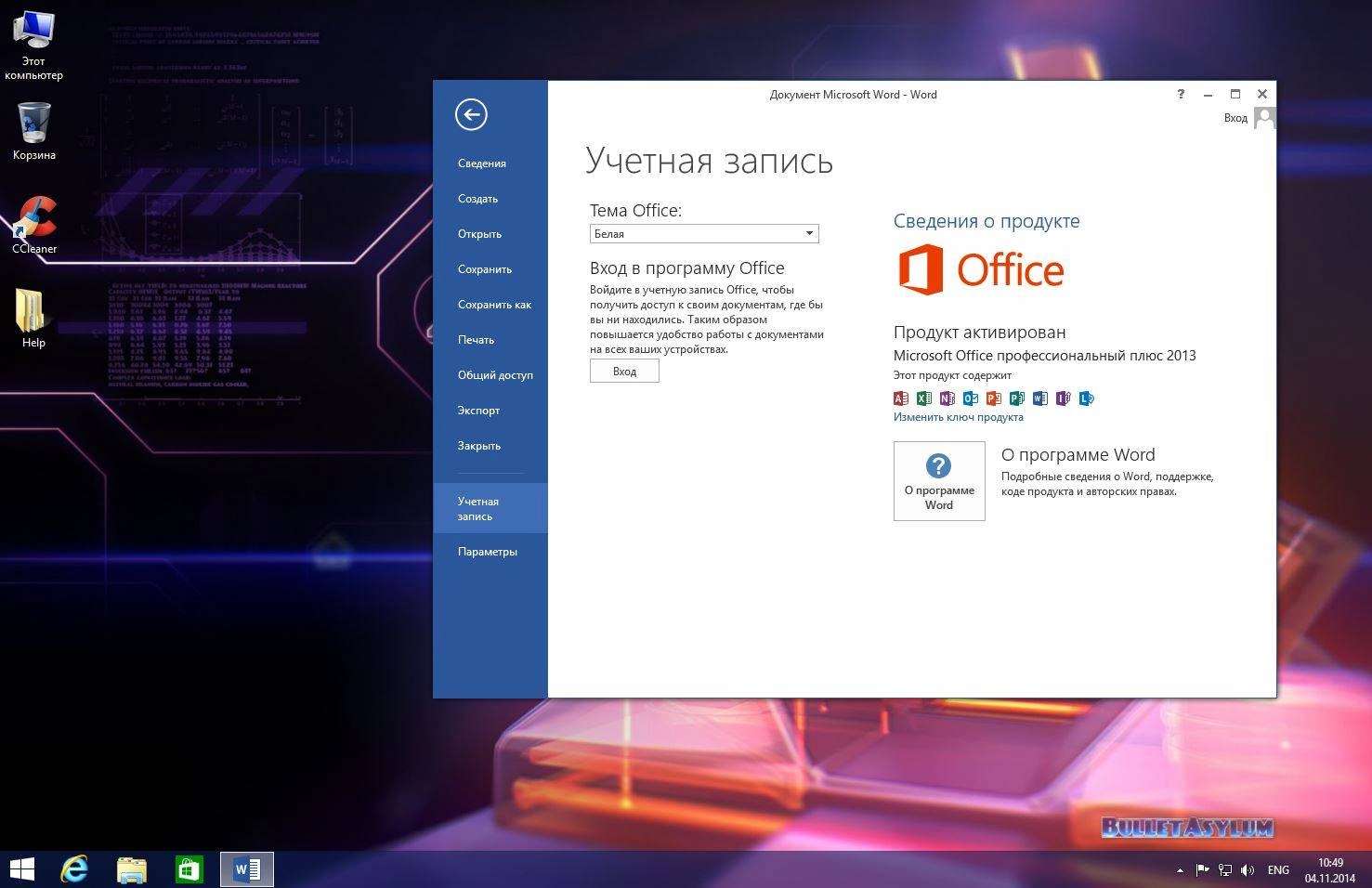Select the Корзина recycle bin icon

34,131
